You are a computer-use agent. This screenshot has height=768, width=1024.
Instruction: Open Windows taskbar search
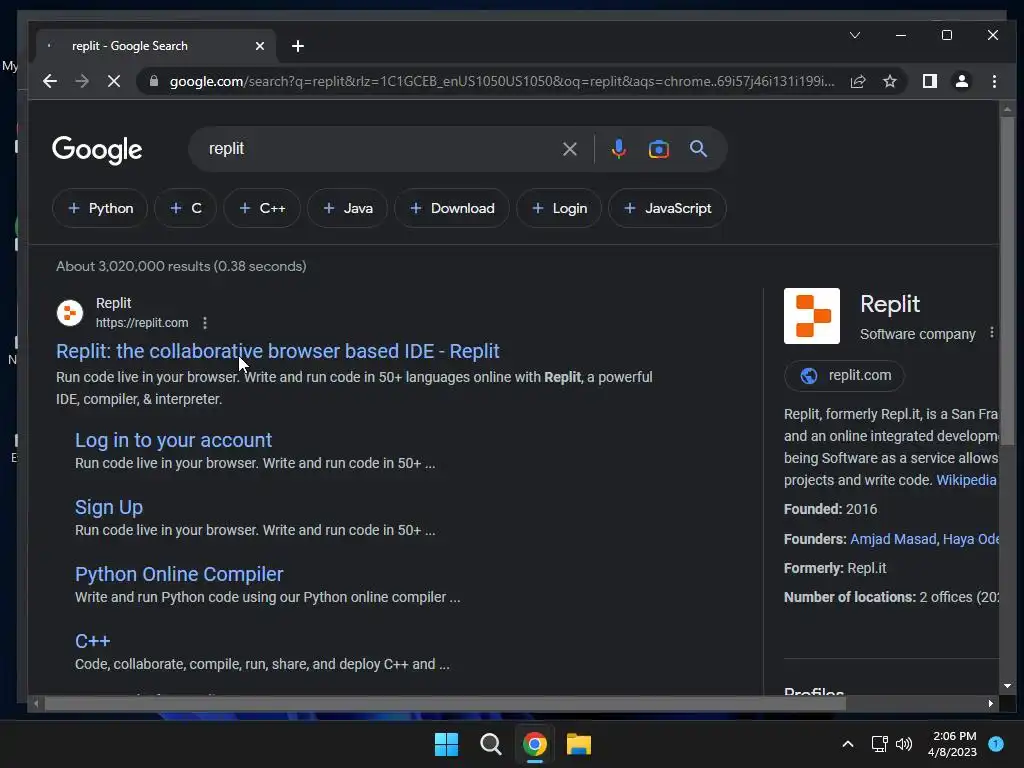[490, 744]
